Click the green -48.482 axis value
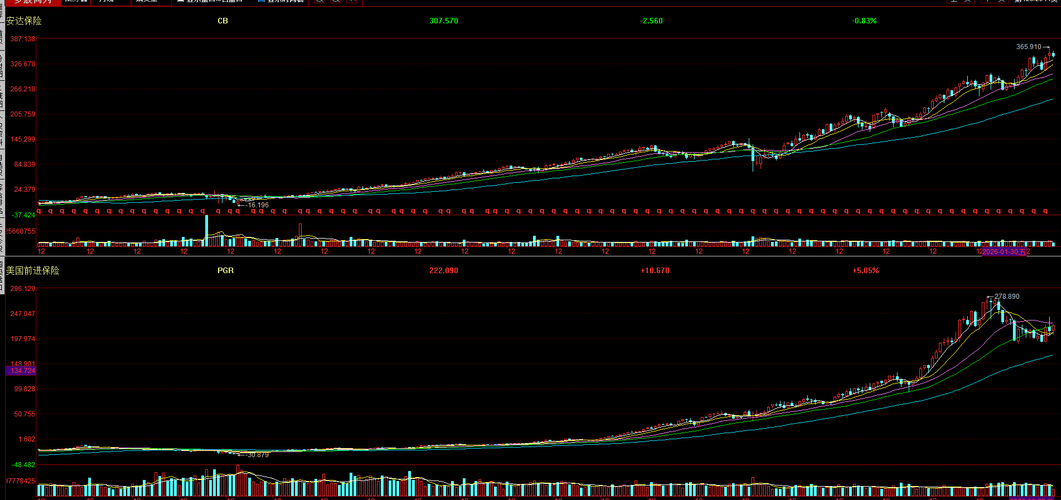Screen dimensions: 1061x500 point(22,465)
